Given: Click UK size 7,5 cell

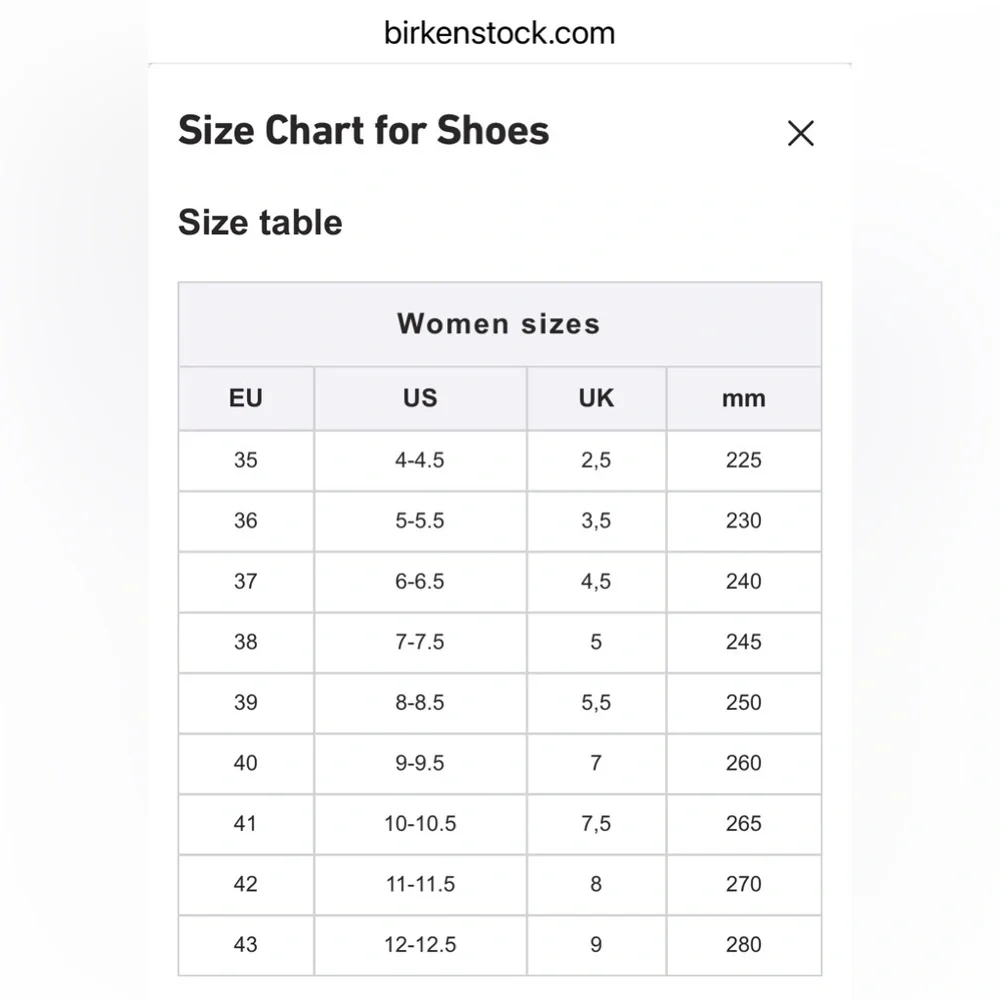Looking at the screenshot, I should point(596,823).
